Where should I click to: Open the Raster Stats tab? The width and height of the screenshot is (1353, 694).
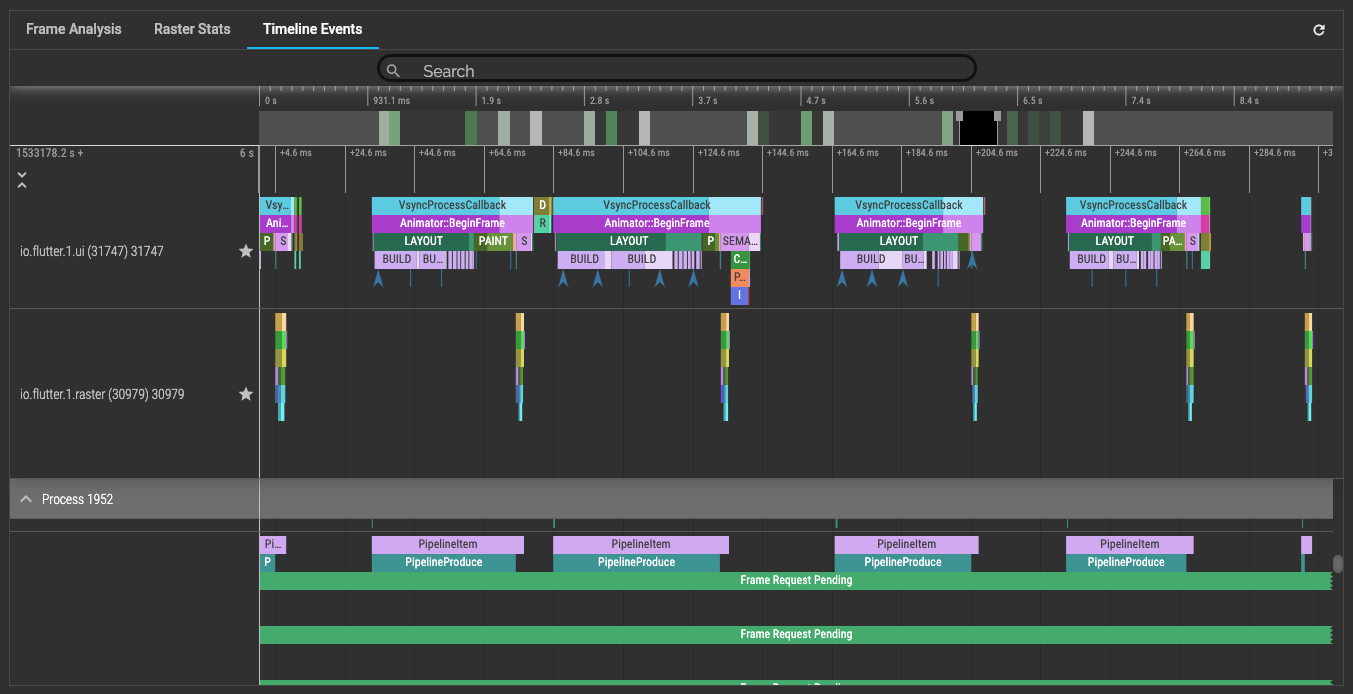pos(192,29)
